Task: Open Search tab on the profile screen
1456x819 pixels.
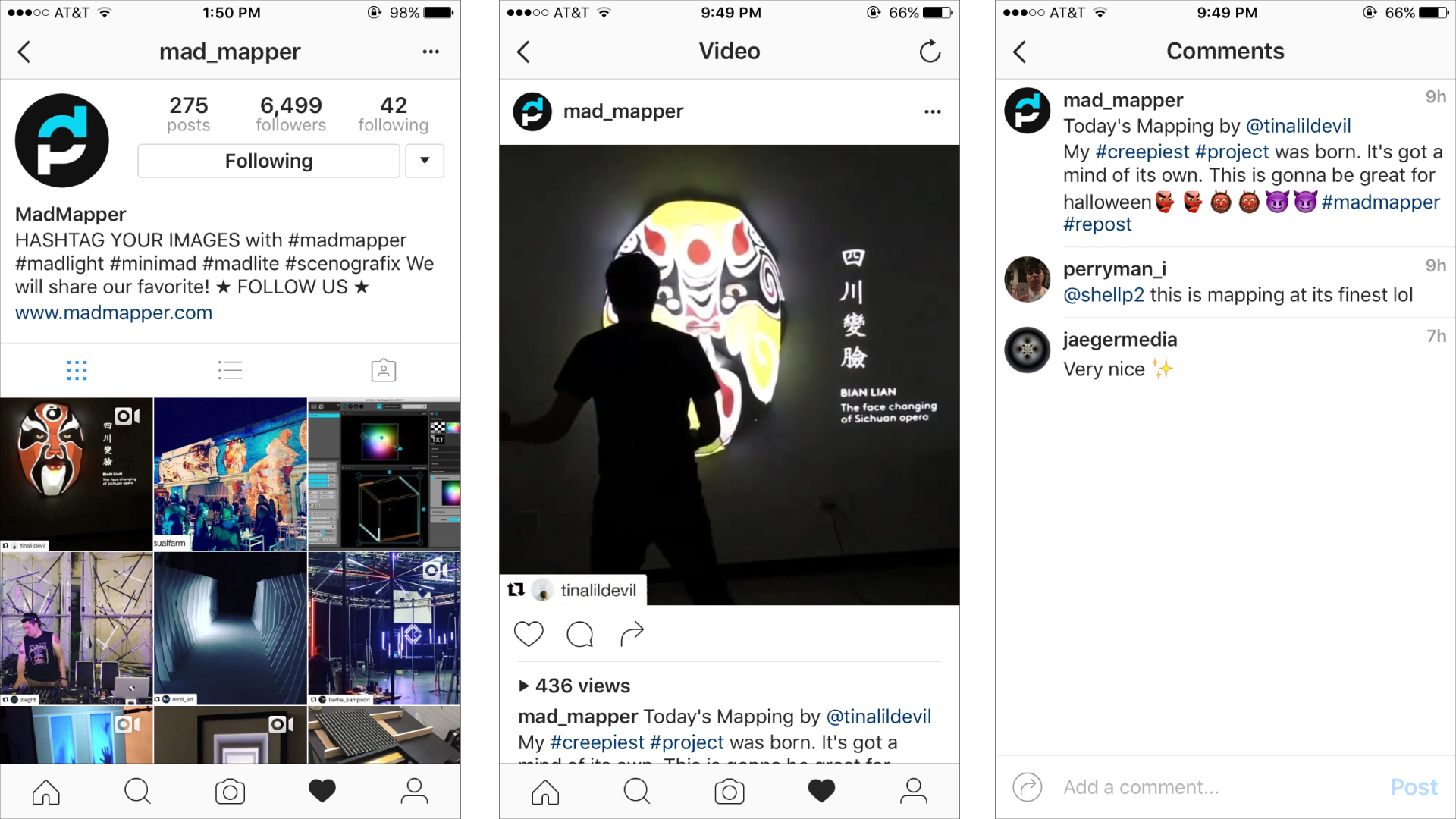Action: 137,792
